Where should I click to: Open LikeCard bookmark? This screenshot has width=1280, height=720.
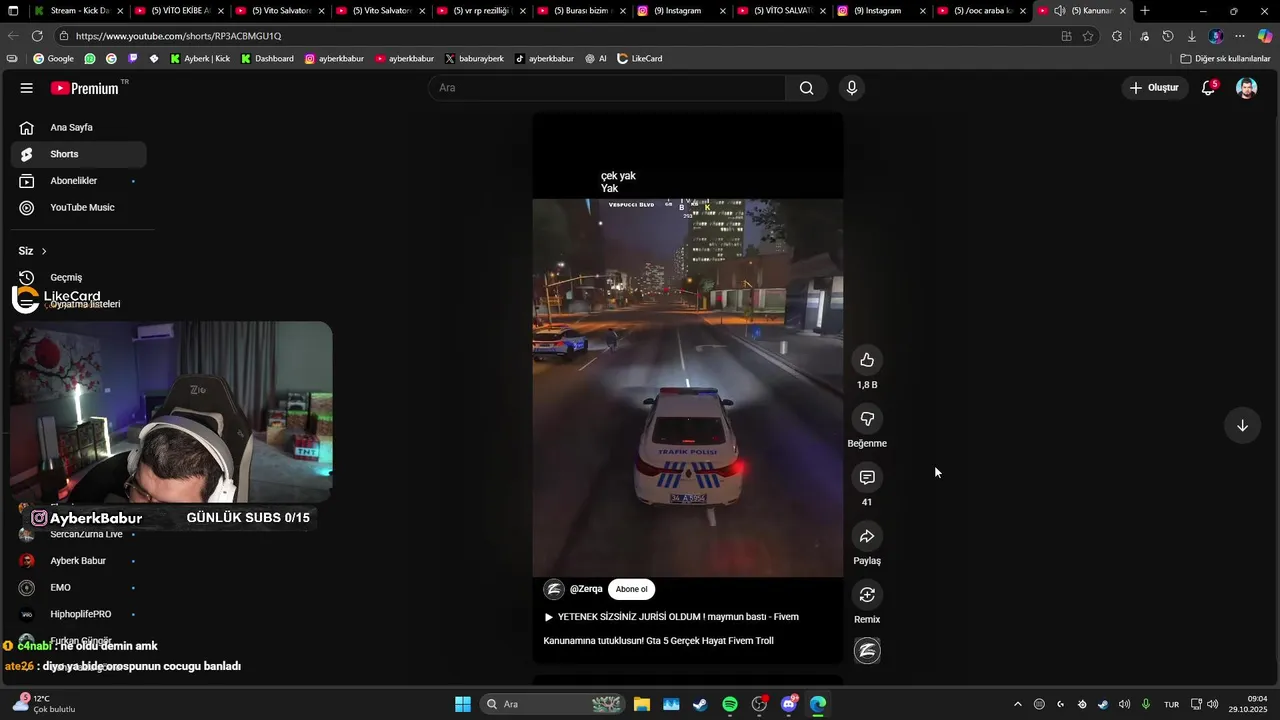pyautogui.click(x=640, y=59)
